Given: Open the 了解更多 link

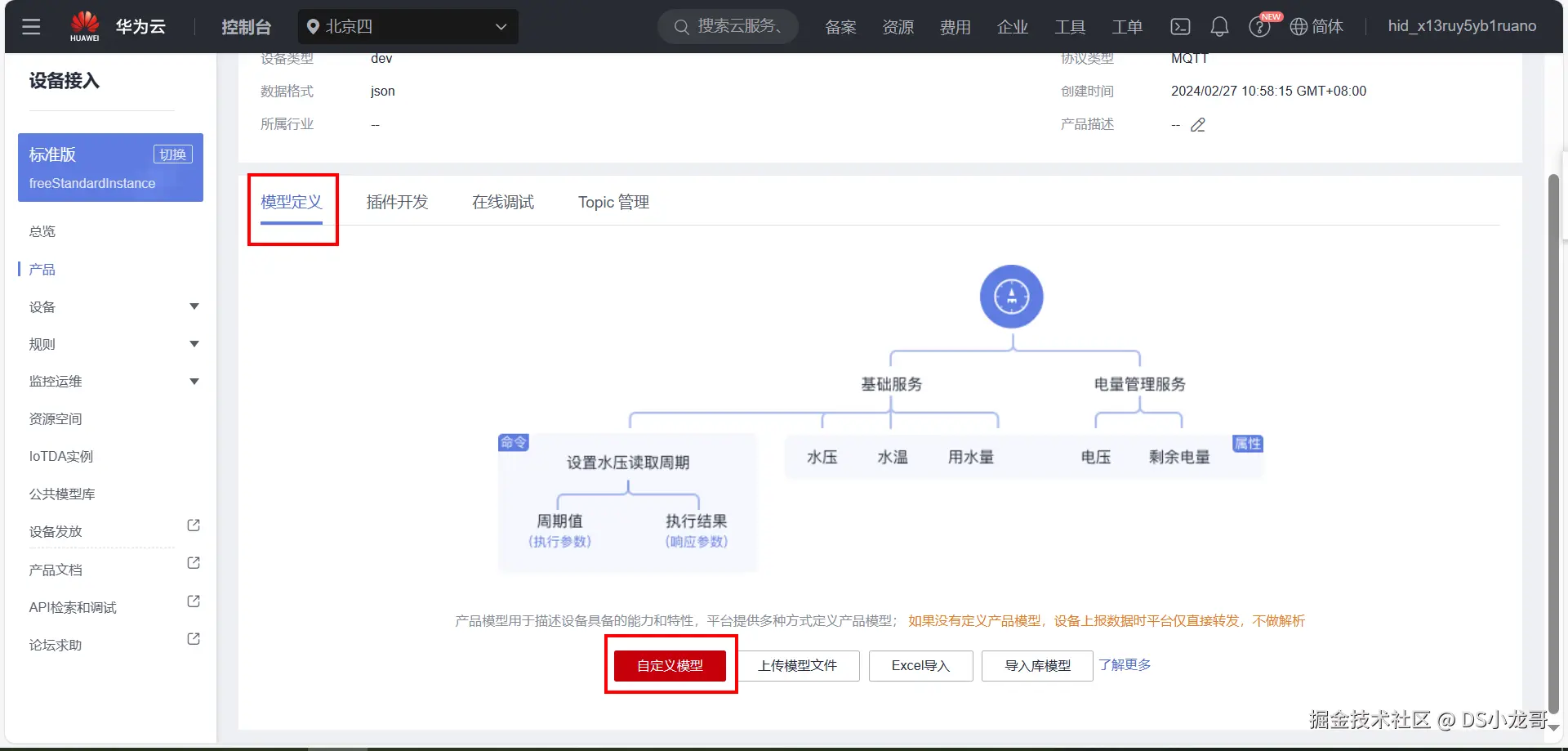Looking at the screenshot, I should point(1125,664).
